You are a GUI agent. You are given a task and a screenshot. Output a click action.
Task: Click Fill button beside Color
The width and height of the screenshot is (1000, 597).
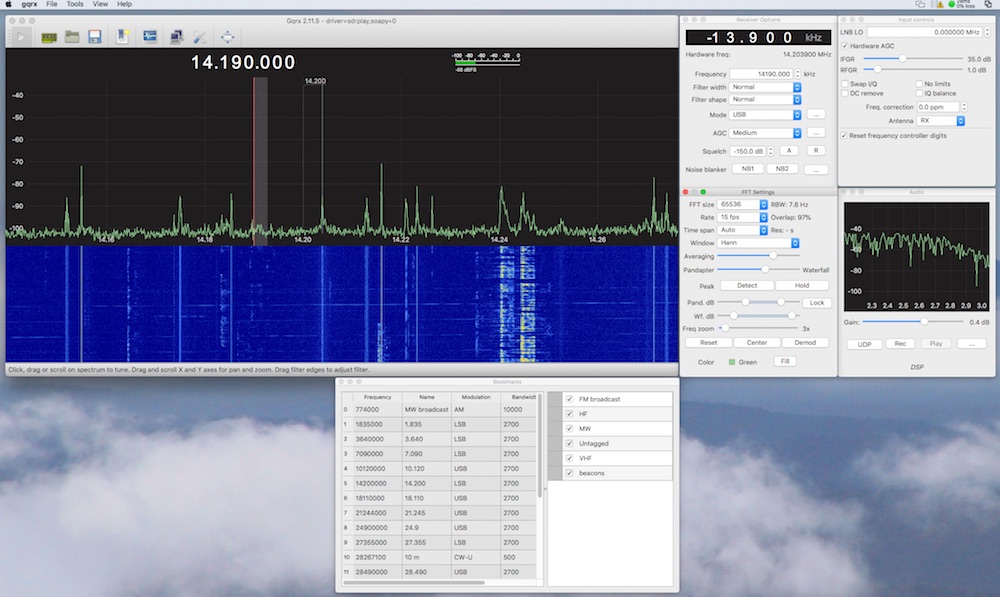(785, 362)
